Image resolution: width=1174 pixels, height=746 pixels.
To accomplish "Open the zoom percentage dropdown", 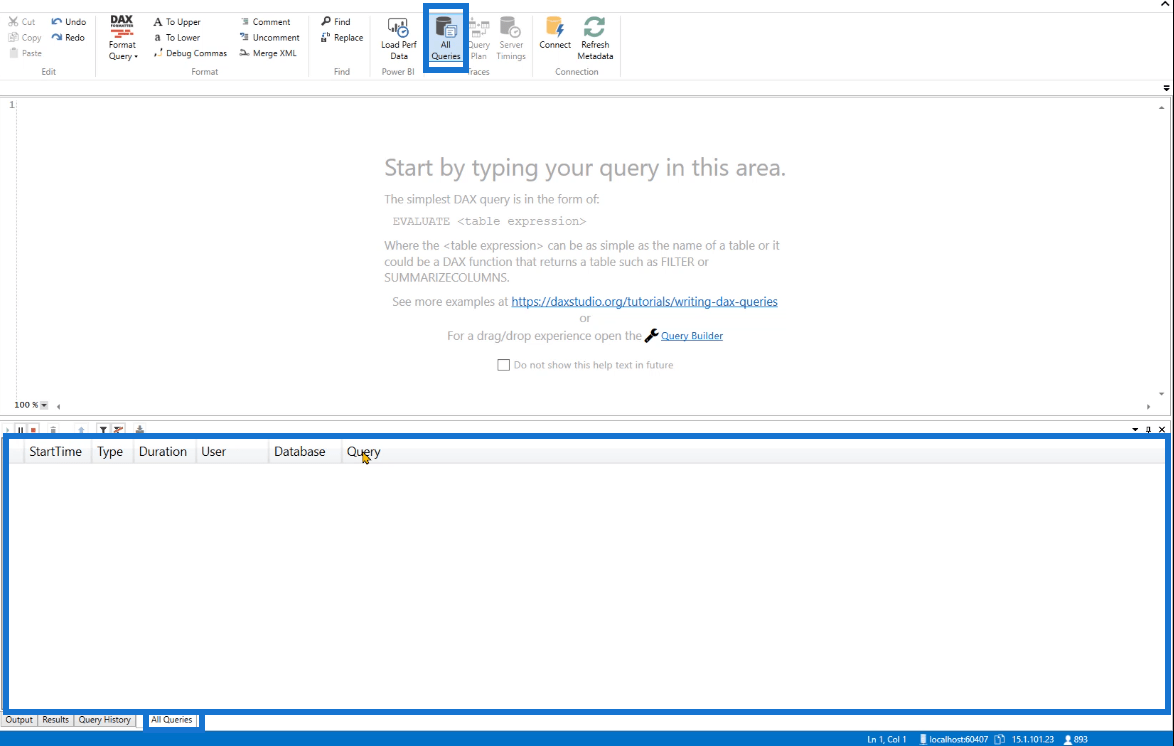I will tap(44, 405).
